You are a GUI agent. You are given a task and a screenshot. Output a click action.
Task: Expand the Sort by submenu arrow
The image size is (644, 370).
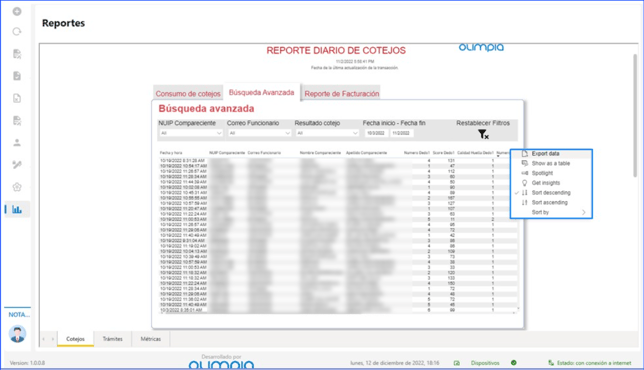pos(584,212)
